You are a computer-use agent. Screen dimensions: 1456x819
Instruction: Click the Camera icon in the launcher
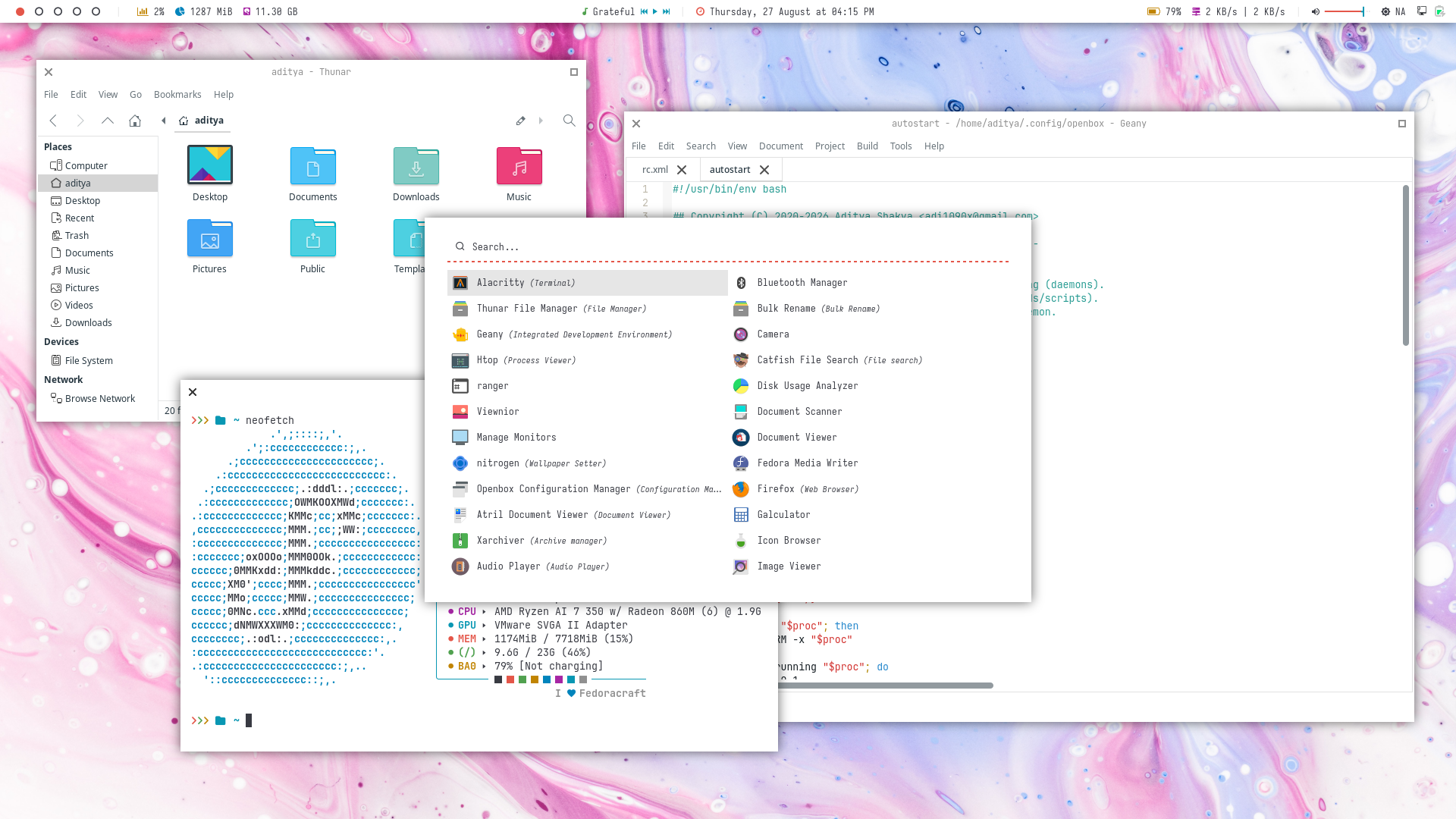741,334
